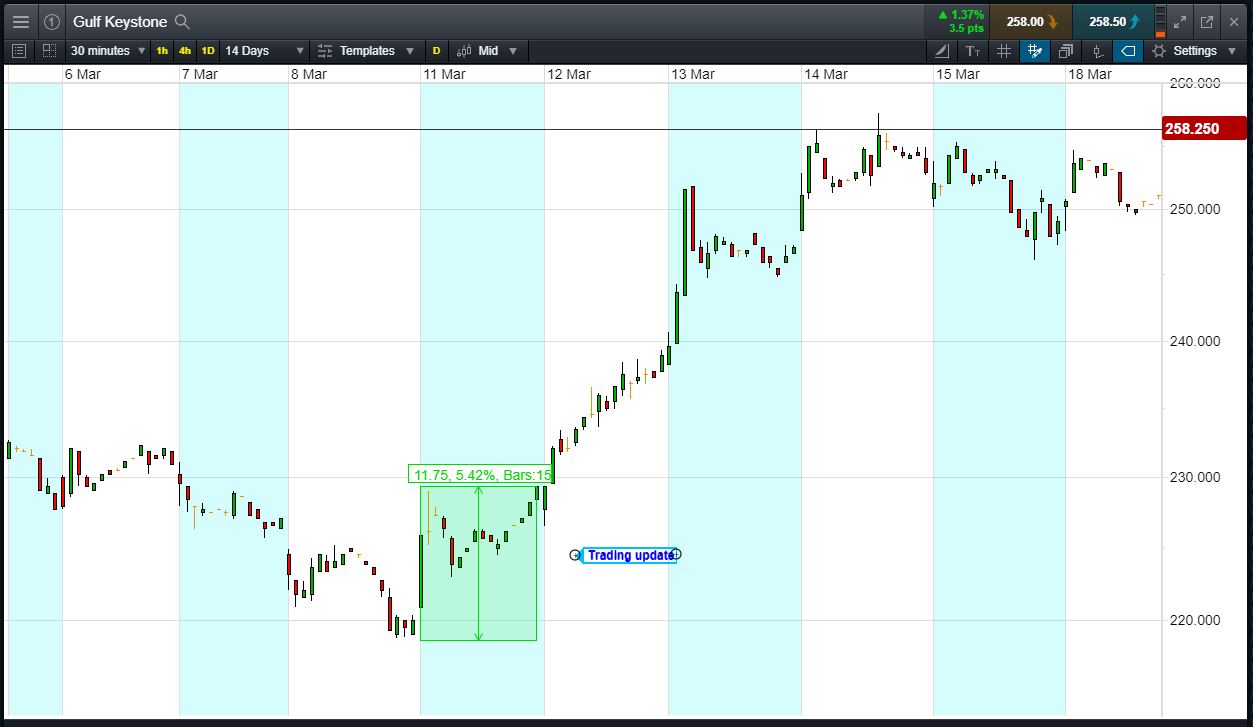
Task: Select the Trading update chart annotation
Action: click(629, 555)
